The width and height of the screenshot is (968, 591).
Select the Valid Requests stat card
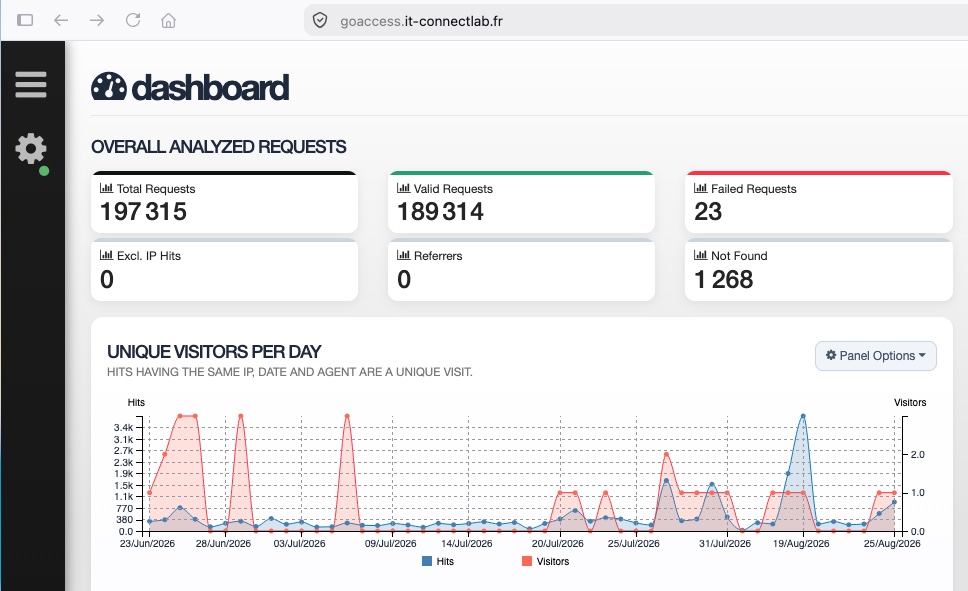click(x=521, y=202)
